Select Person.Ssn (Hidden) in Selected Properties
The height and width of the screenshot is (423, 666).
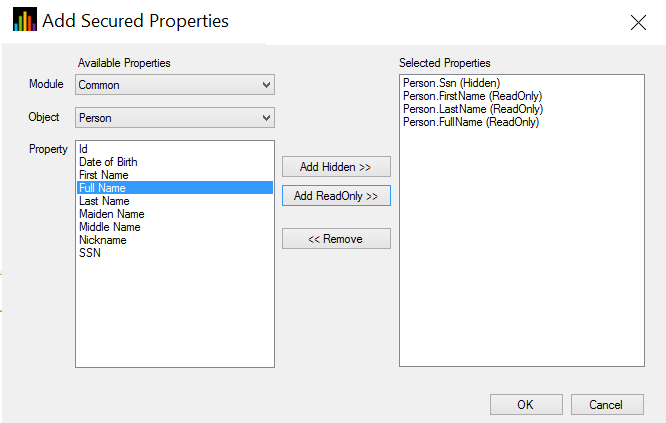451,83
